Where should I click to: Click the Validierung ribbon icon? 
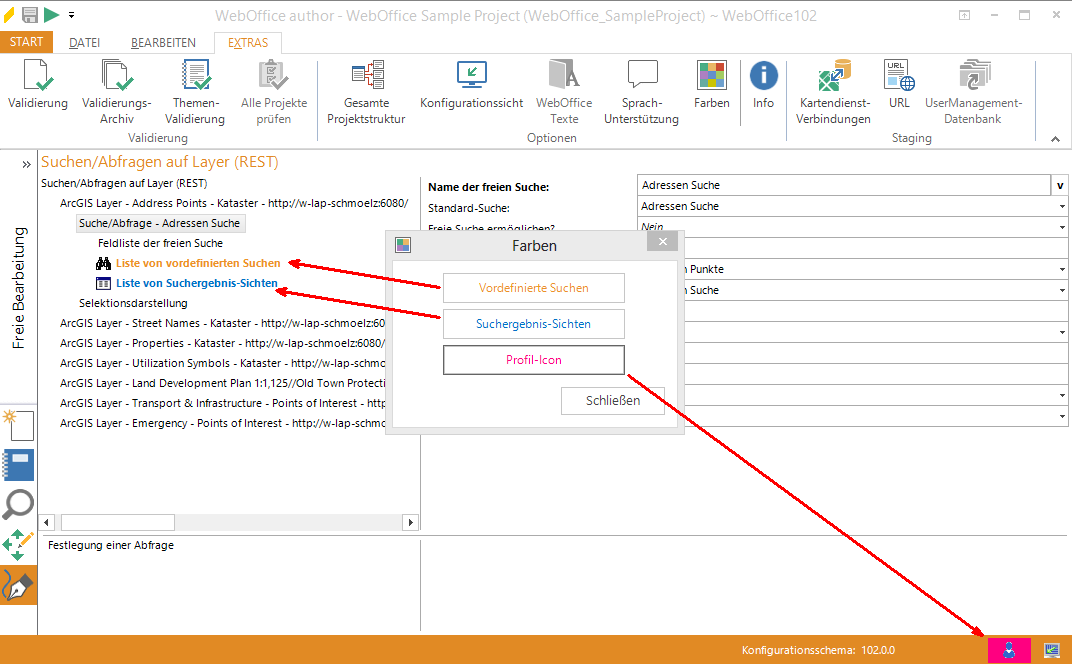tap(37, 78)
